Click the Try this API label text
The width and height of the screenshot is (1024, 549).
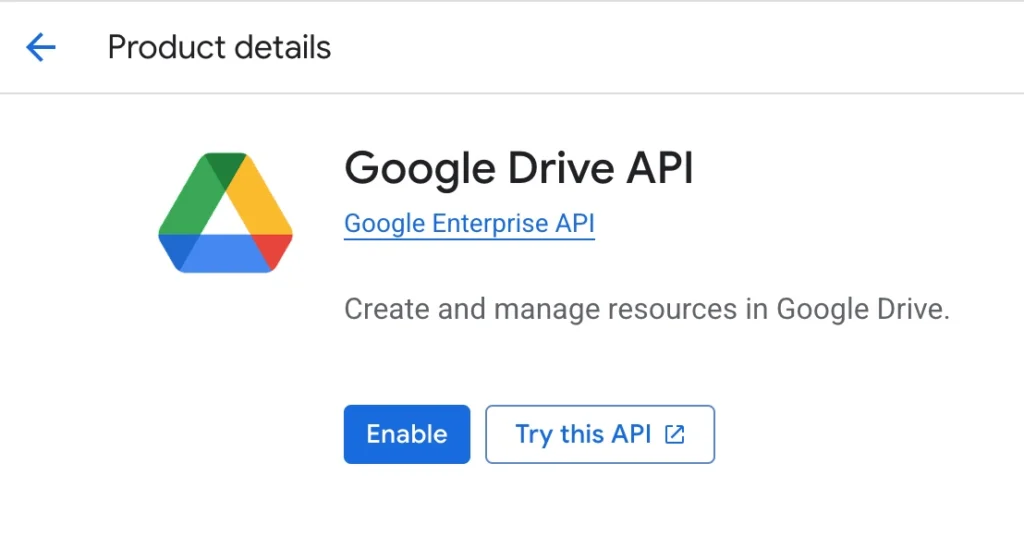(x=583, y=434)
